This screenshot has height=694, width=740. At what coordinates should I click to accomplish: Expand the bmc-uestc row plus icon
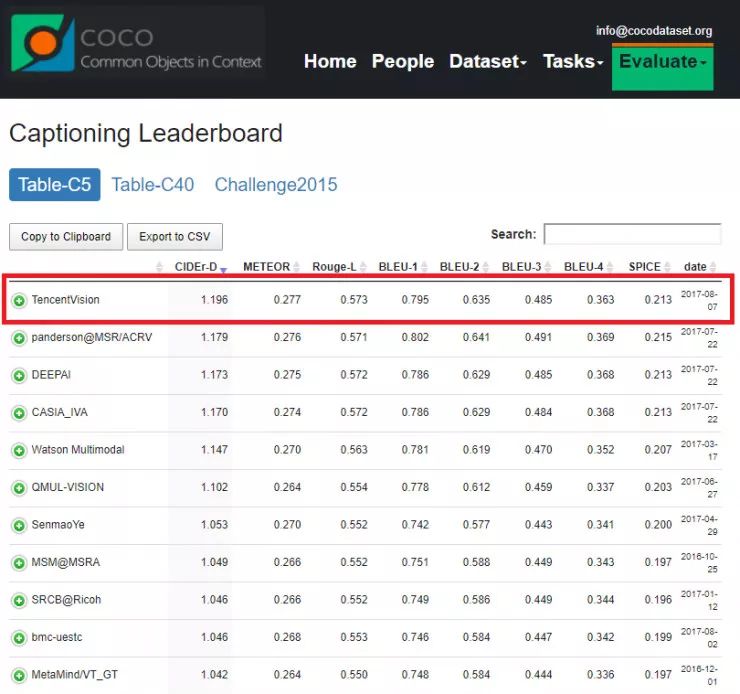19,638
